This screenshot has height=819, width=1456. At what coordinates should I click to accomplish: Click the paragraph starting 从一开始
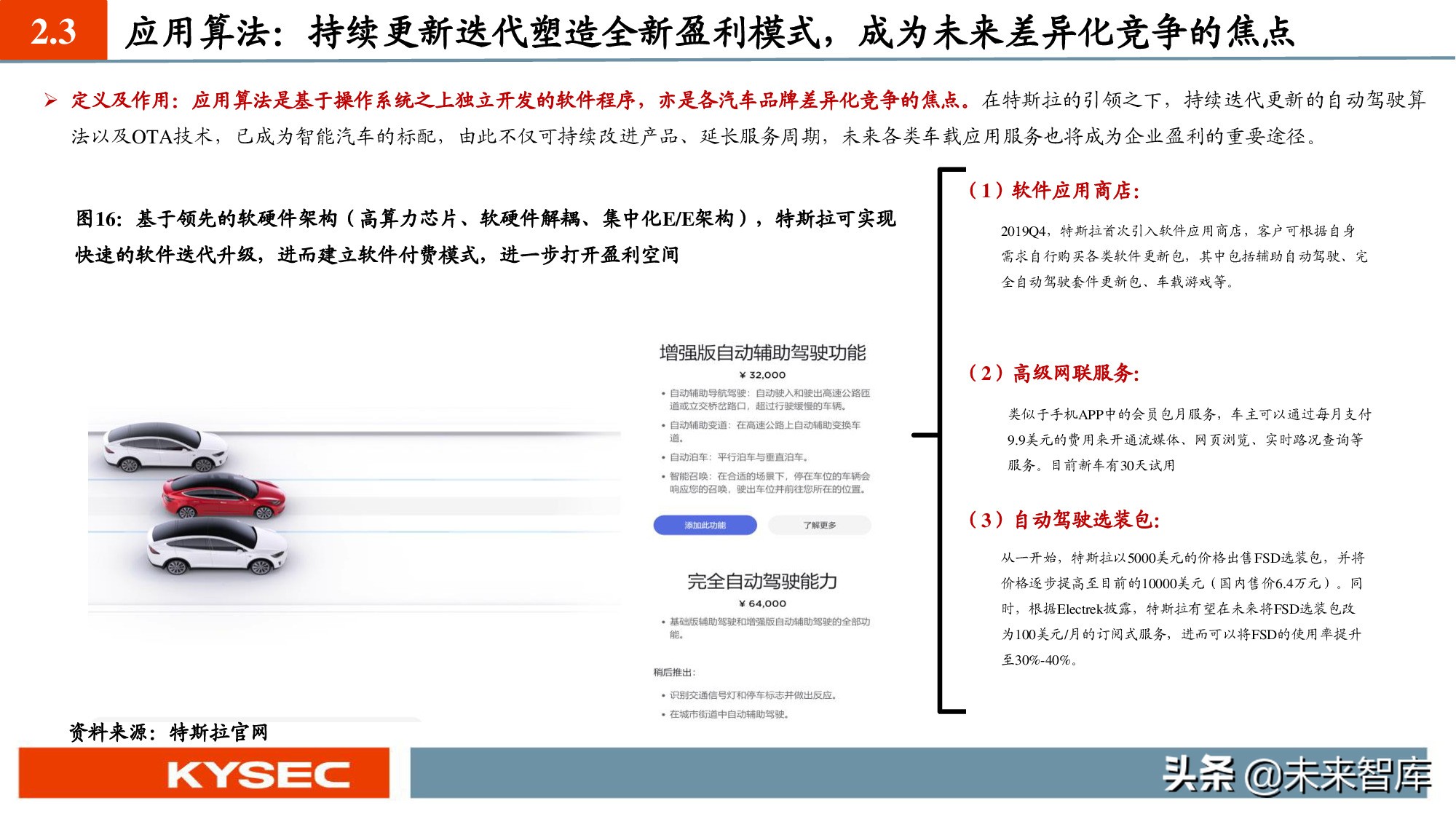point(1183,609)
